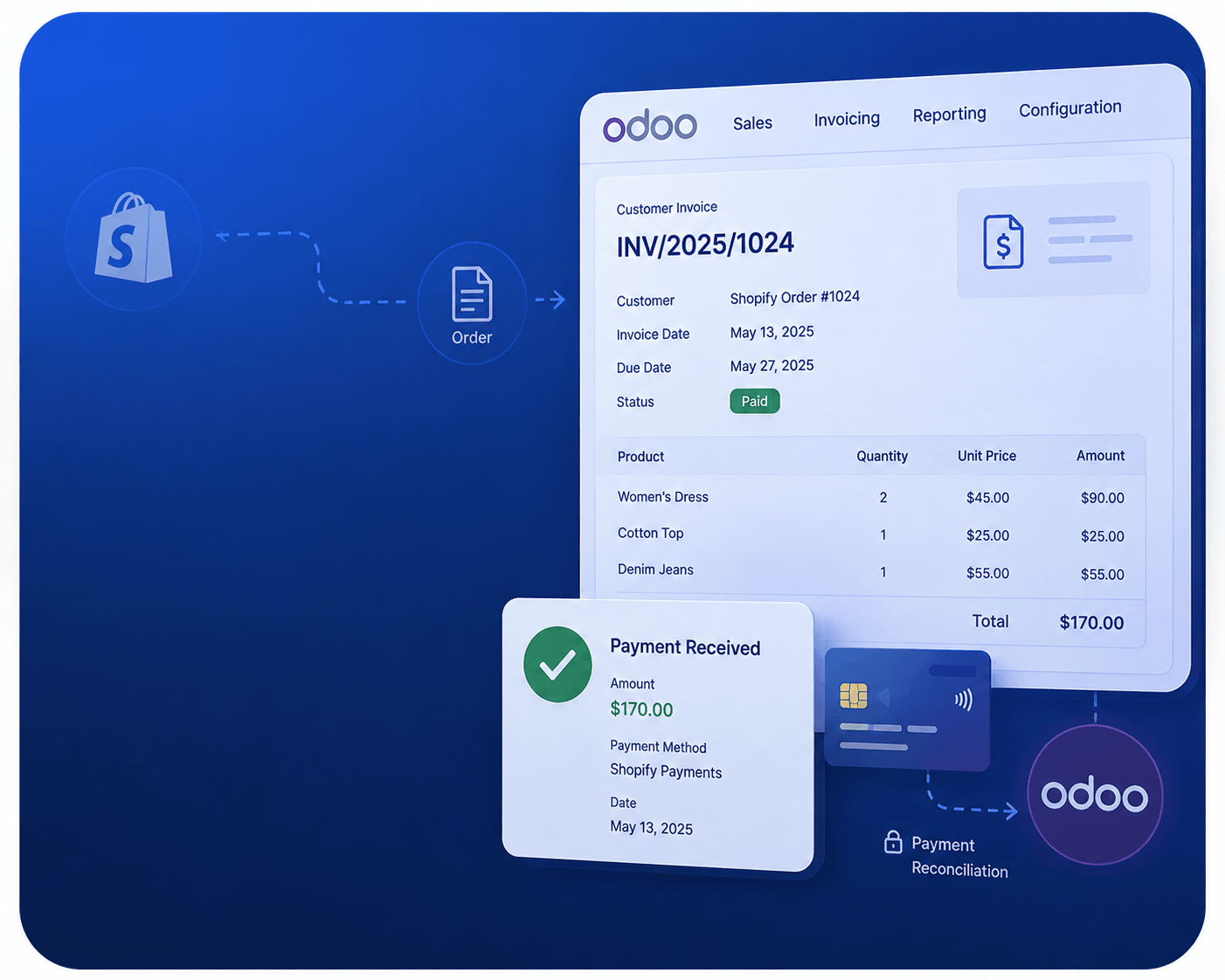Click the $90.00 amount

1102,498
